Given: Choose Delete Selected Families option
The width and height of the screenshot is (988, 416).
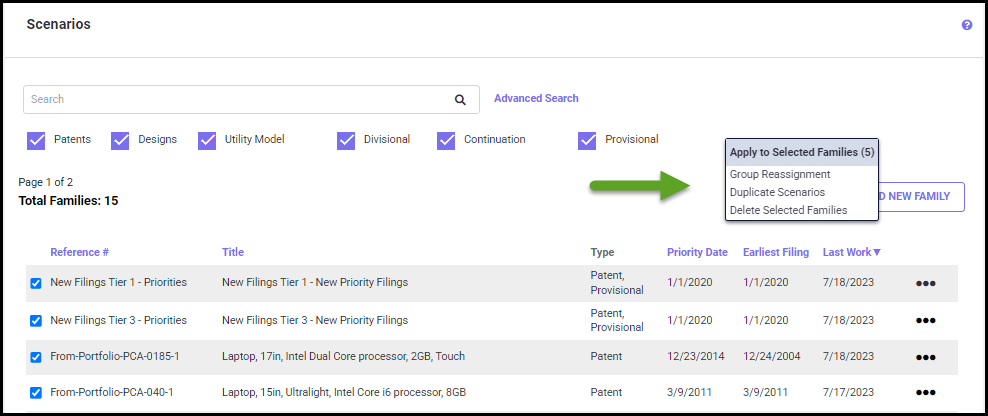Looking at the screenshot, I should [x=788, y=210].
